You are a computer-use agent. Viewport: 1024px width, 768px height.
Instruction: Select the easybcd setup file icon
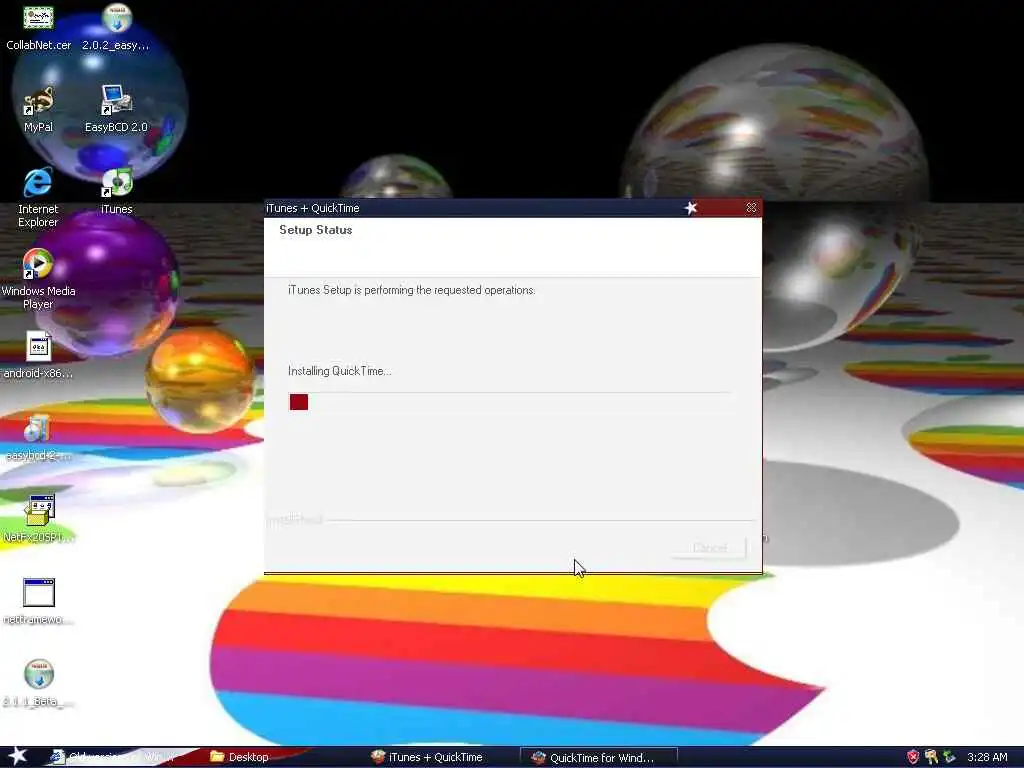coord(37,429)
